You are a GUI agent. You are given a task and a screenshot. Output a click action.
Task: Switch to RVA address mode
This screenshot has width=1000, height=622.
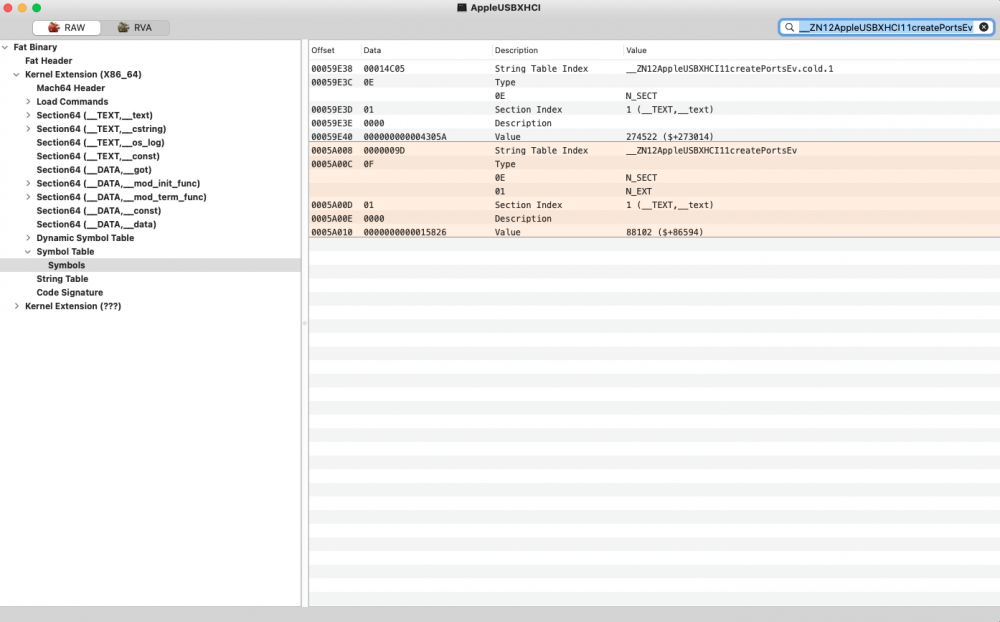point(135,27)
